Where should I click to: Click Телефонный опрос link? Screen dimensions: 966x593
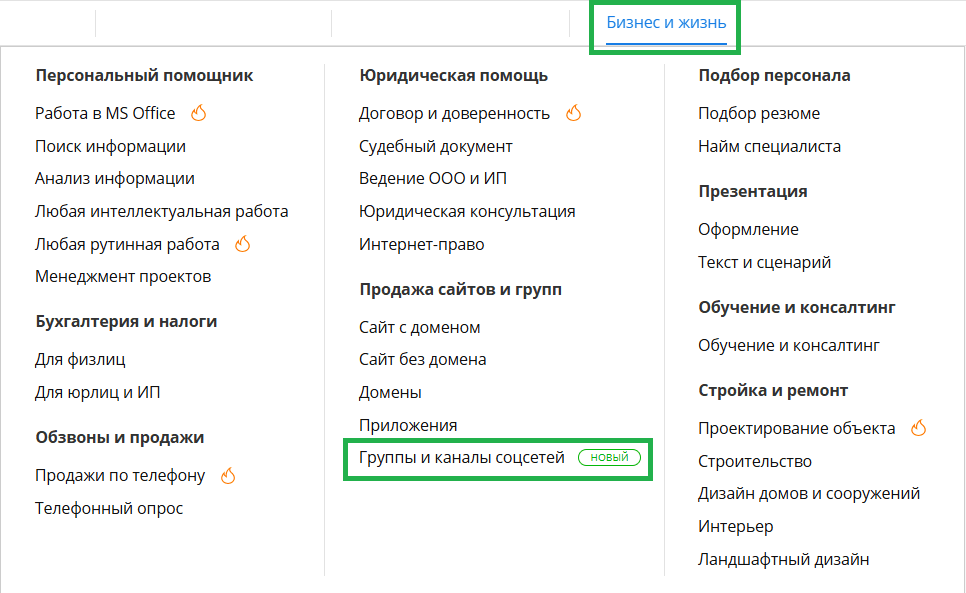coord(109,508)
